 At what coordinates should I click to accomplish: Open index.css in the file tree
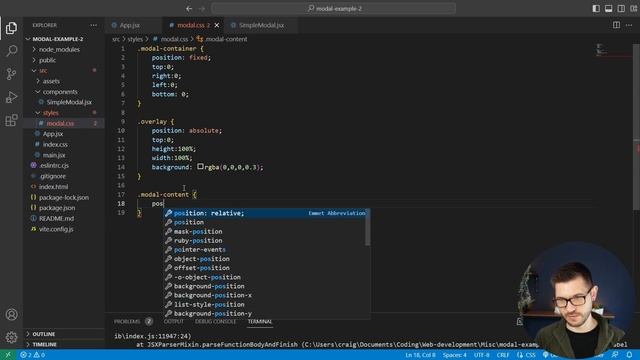coord(63,144)
